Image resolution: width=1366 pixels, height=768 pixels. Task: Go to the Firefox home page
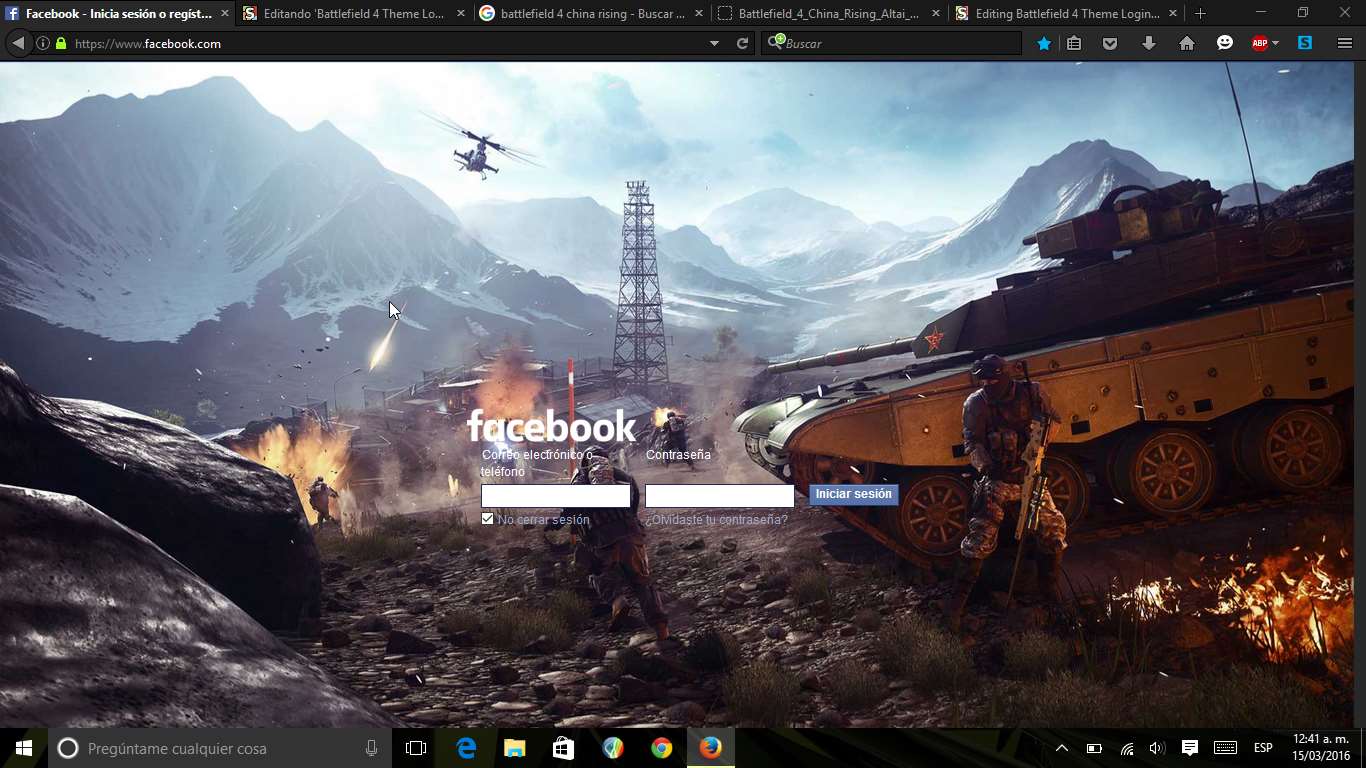[1187, 43]
